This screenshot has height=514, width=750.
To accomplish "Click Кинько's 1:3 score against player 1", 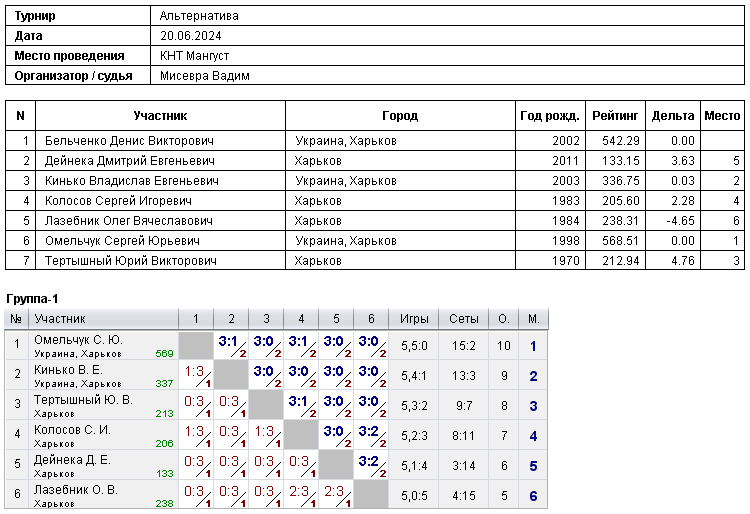I will [x=194, y=372].
